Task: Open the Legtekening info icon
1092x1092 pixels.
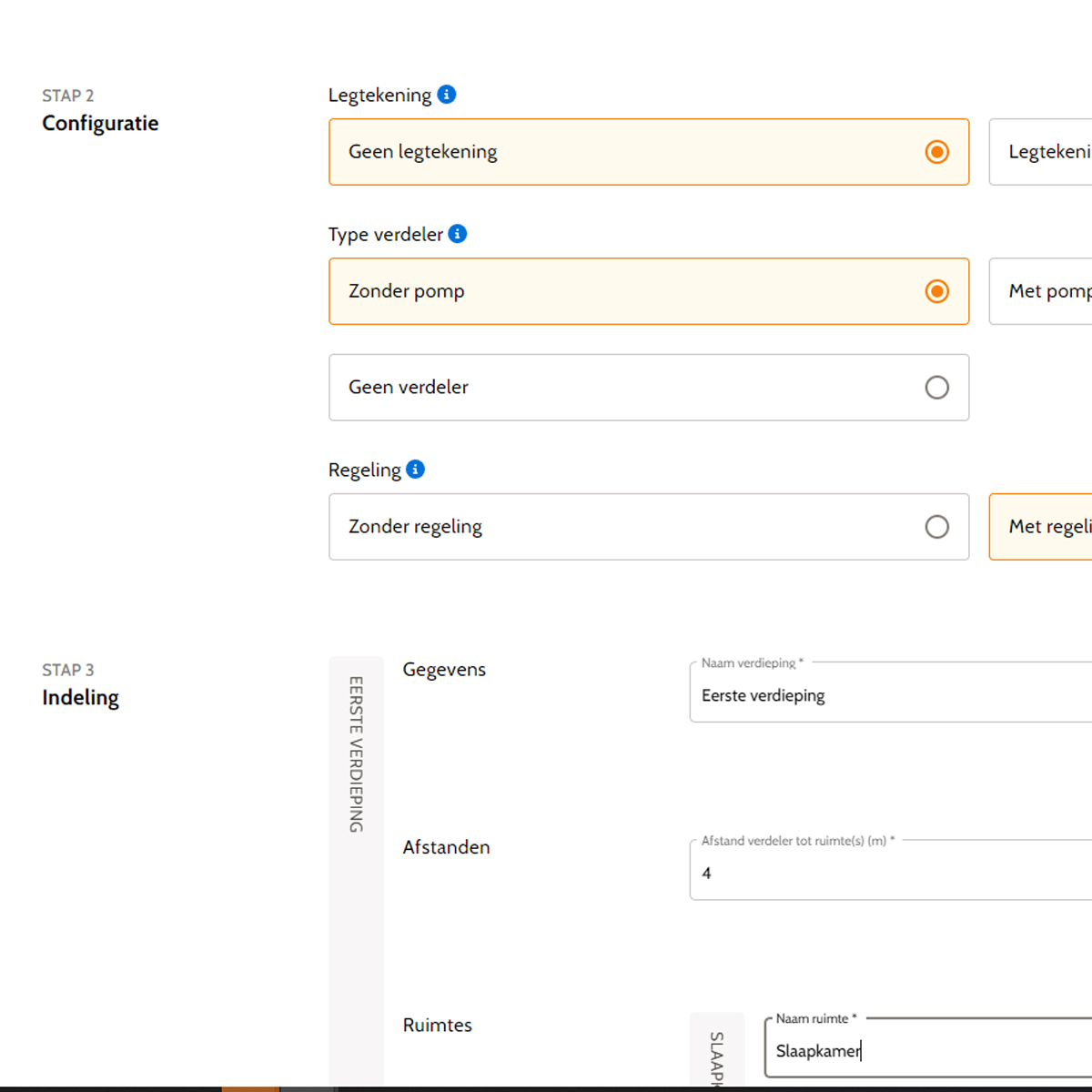Action: [x=447, y=95]
